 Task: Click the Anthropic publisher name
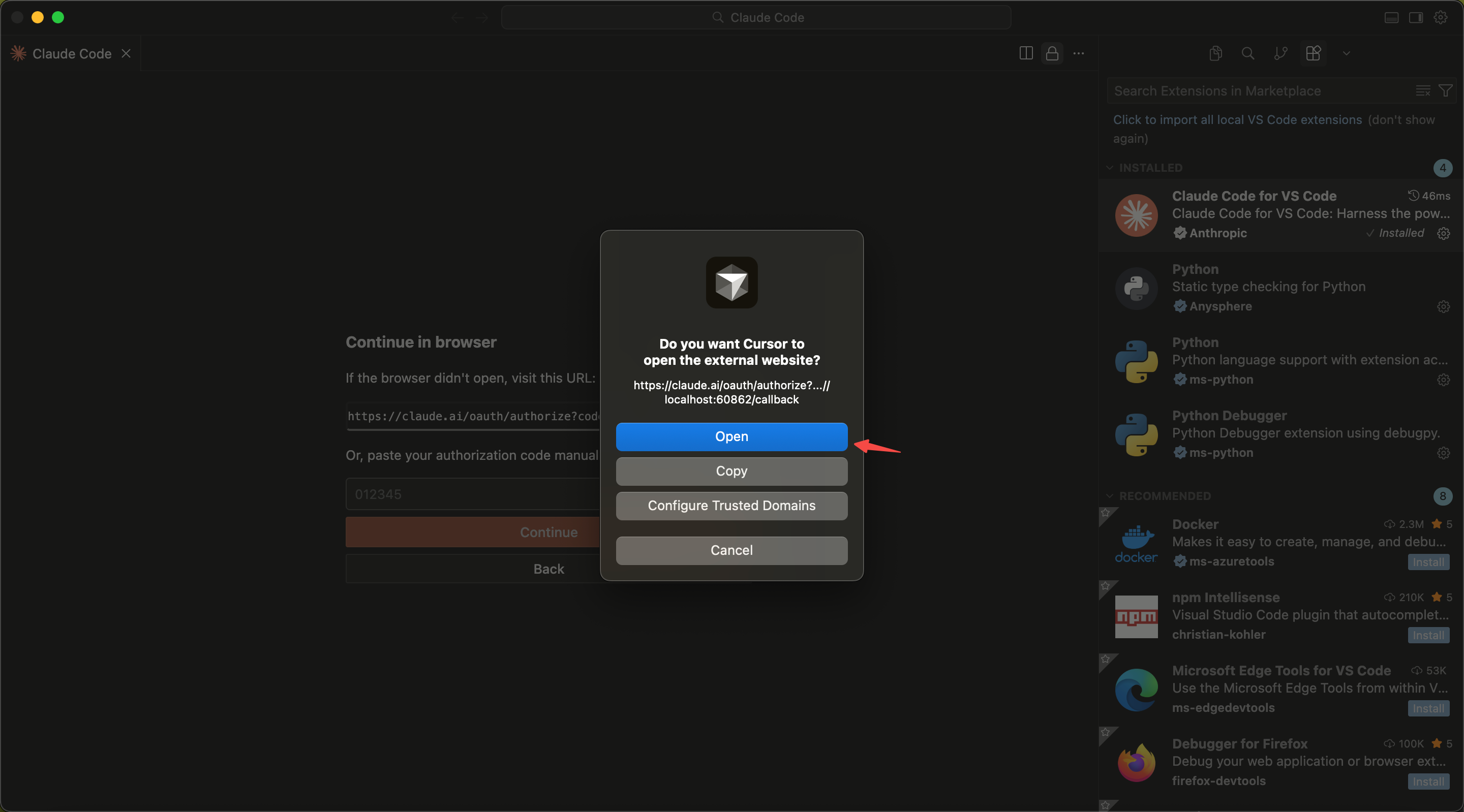1218,233
